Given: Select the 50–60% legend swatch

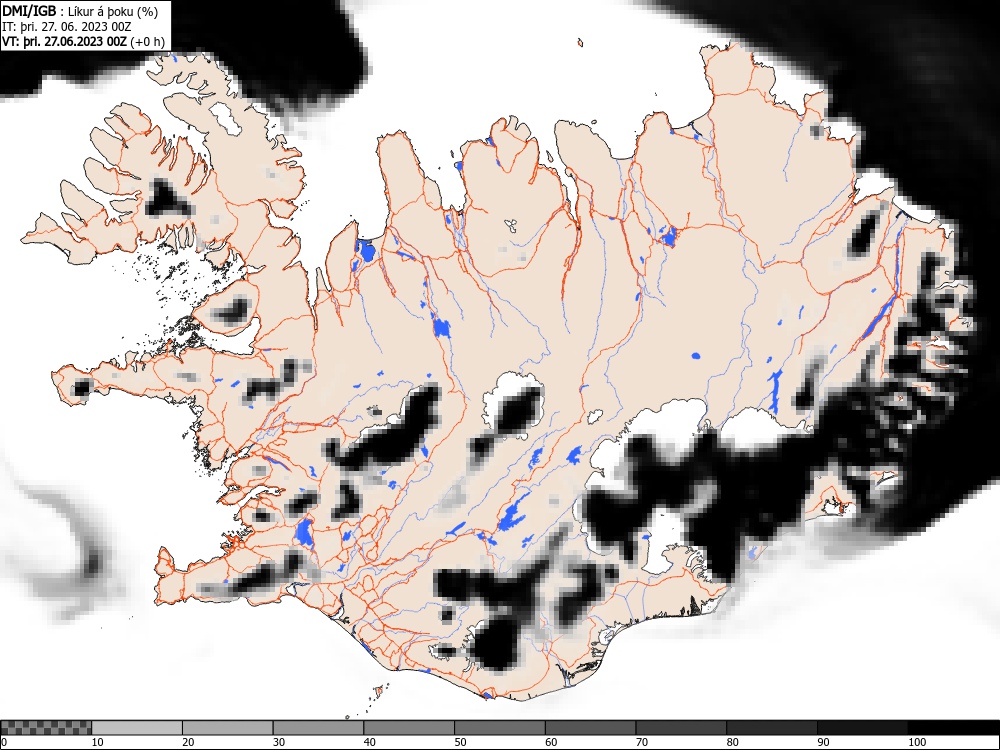Looking at the screenshot, I should point(500,728).
